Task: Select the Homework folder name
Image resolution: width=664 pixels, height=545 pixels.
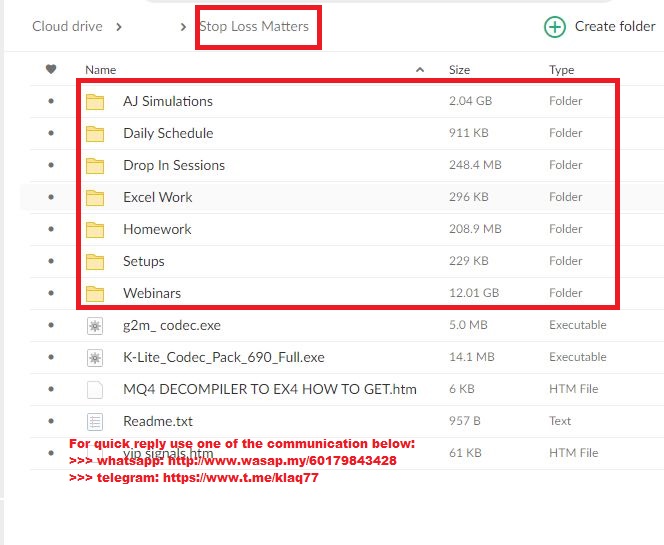Action: click(x=157, y=229)
